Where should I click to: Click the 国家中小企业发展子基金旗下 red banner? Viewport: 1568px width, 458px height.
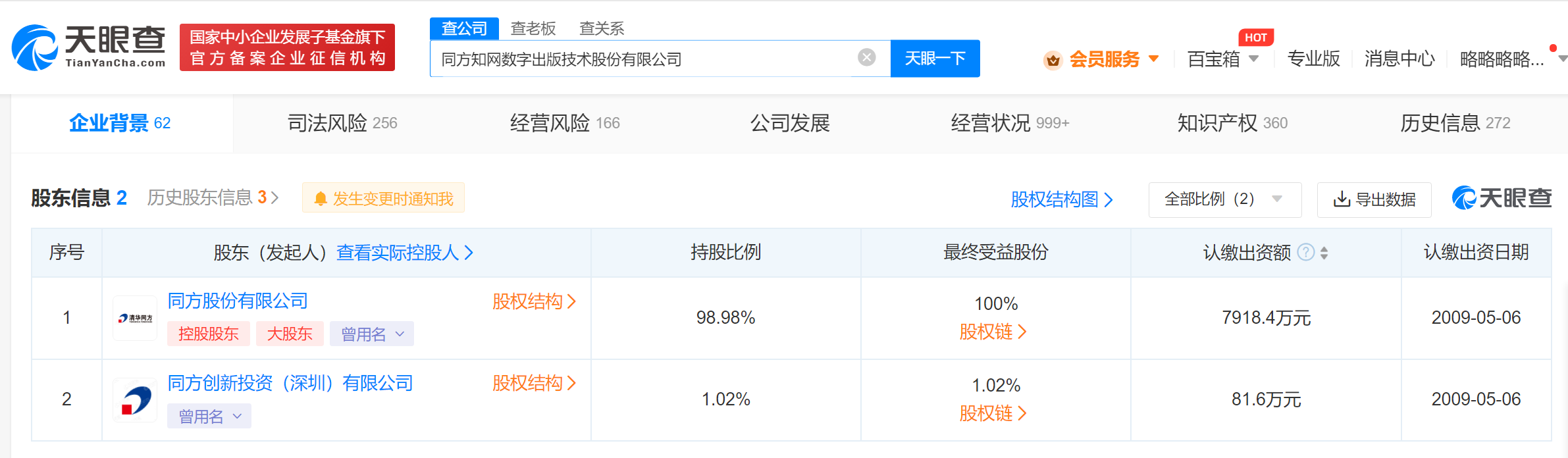click(287, 47)
